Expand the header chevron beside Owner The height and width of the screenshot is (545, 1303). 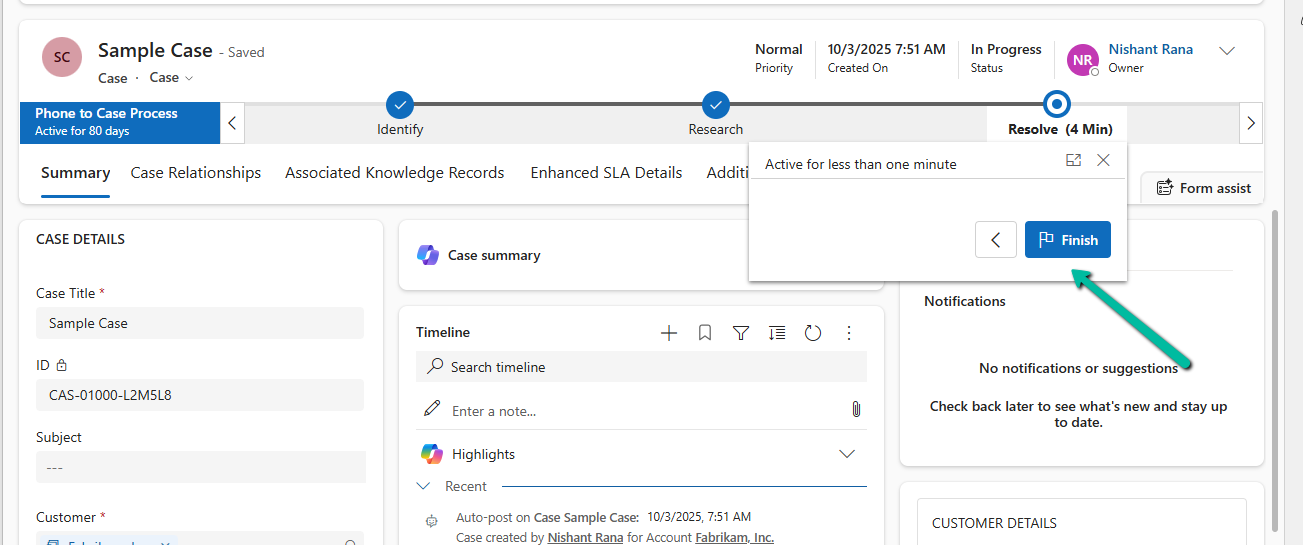[1227, 51]
